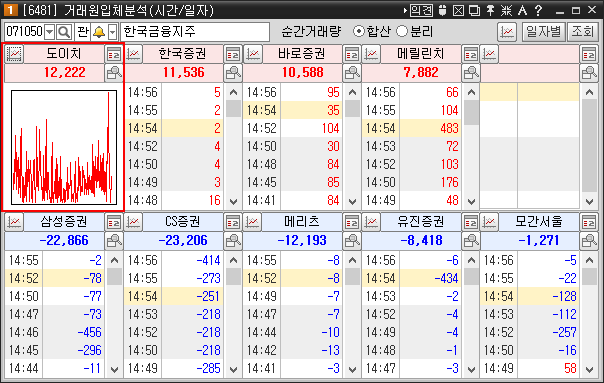Open chart icon for 한국증권 broker

[x=133, y=54]
